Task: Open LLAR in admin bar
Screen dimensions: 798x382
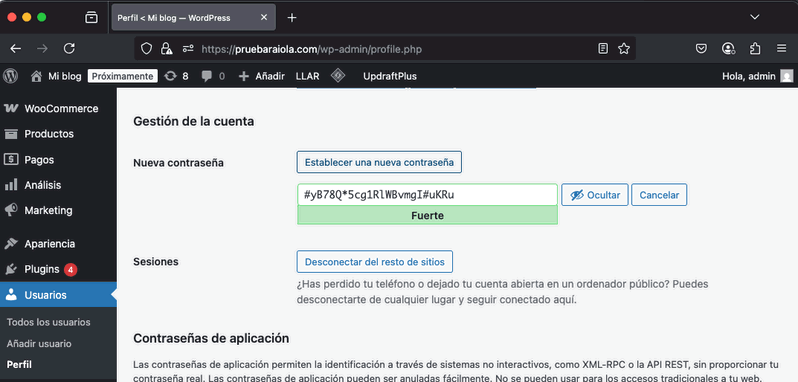Action: (x=307, y=76)
